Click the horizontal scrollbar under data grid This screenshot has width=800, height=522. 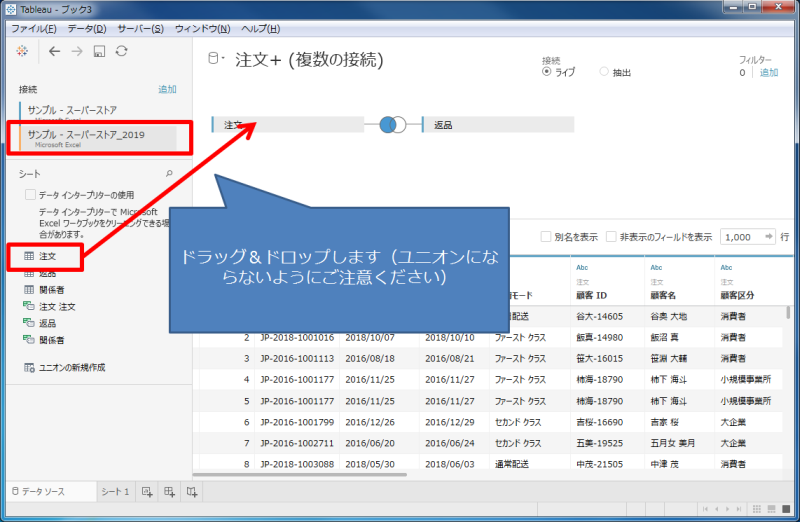pos(300,475)
